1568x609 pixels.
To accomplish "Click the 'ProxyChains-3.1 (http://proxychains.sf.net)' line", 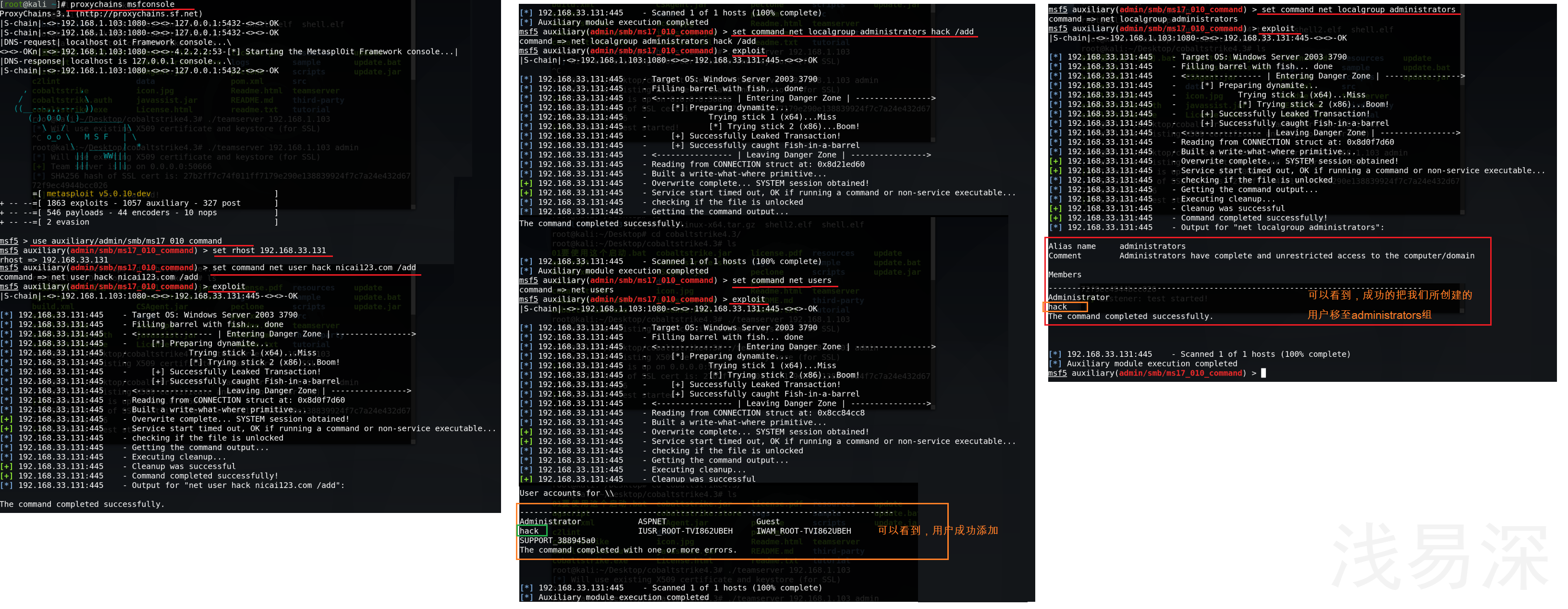I will click(101, 13).
